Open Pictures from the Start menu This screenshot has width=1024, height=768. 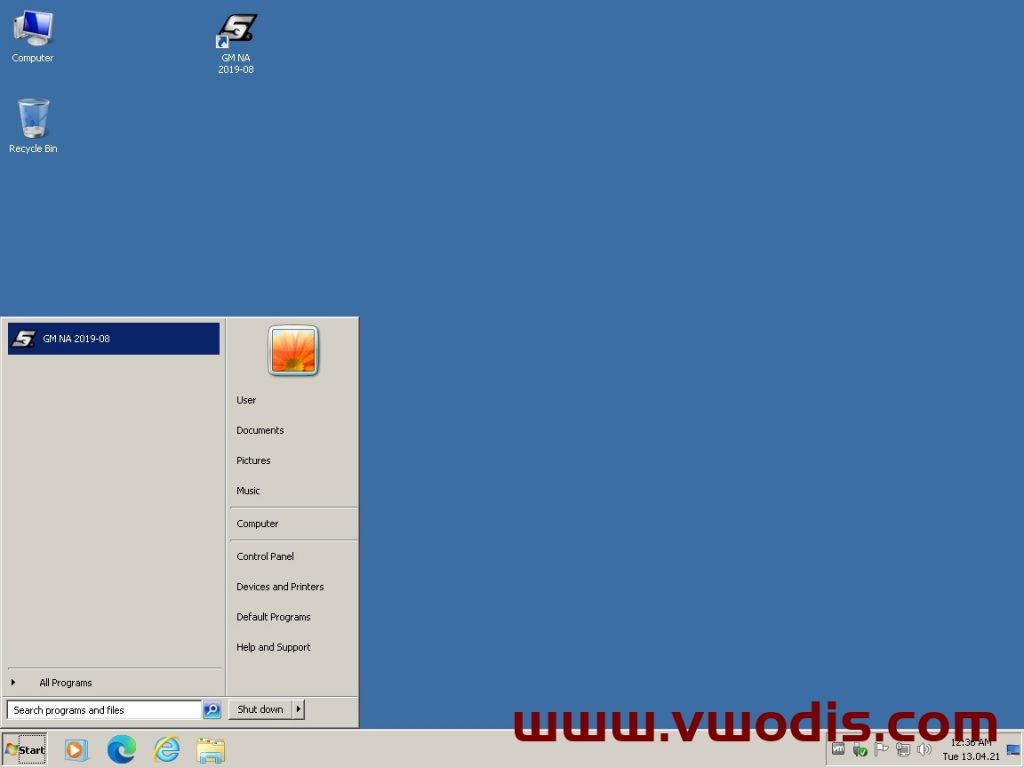pos(253,460)
